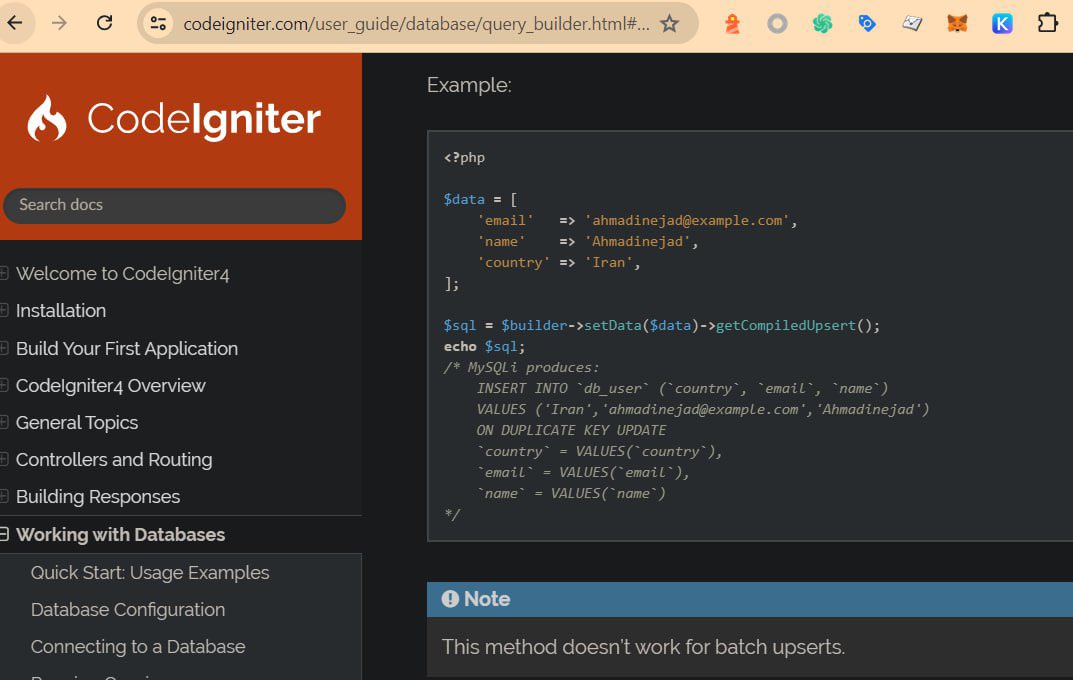This screenshot has height=680, width=1073.
Task: Click the 'country' key in array
Action: click(x=513, y=263)
